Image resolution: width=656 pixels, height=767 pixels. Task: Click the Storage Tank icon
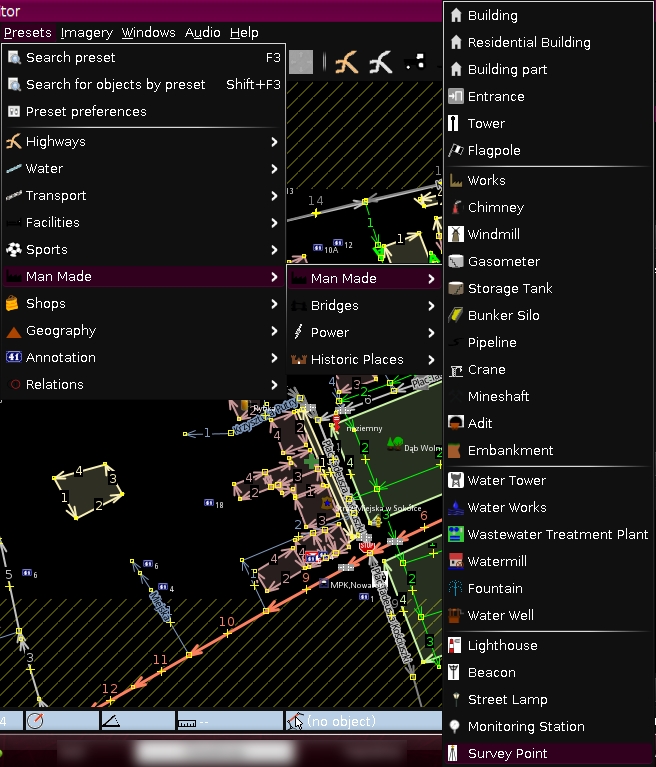coord(456,288)
